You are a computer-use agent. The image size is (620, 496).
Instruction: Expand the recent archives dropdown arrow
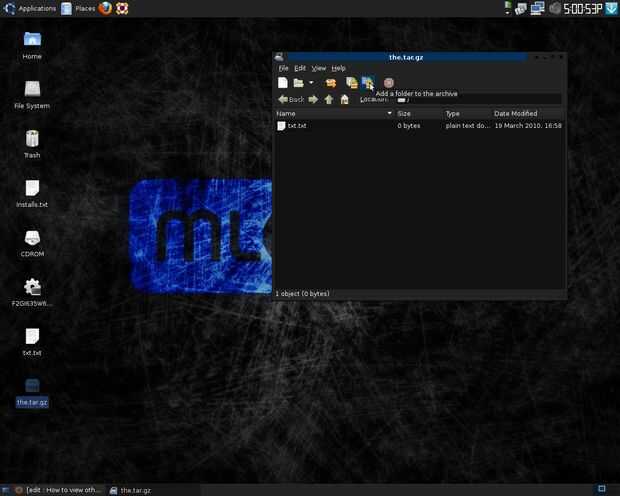[x=311, y=83]
